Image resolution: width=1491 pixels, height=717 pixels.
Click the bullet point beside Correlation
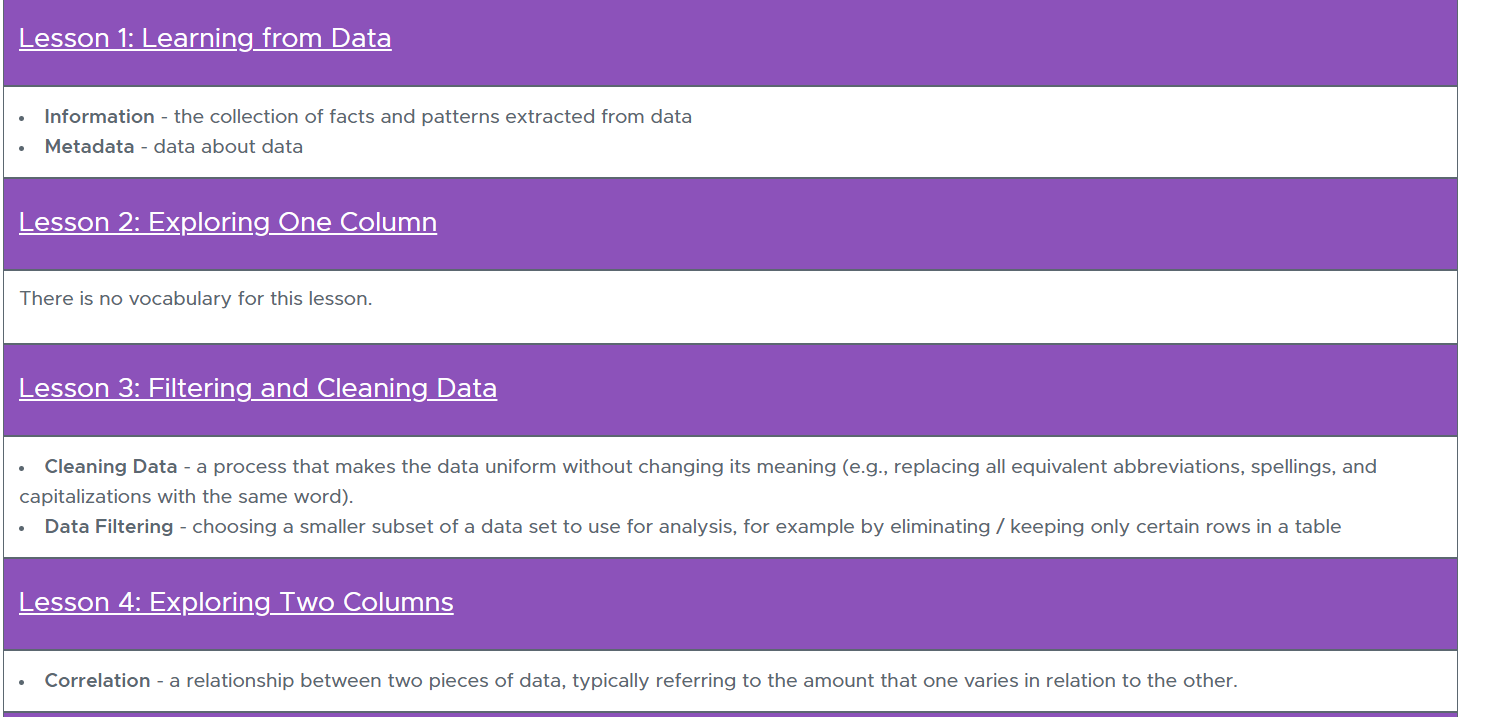coord(23,682)
